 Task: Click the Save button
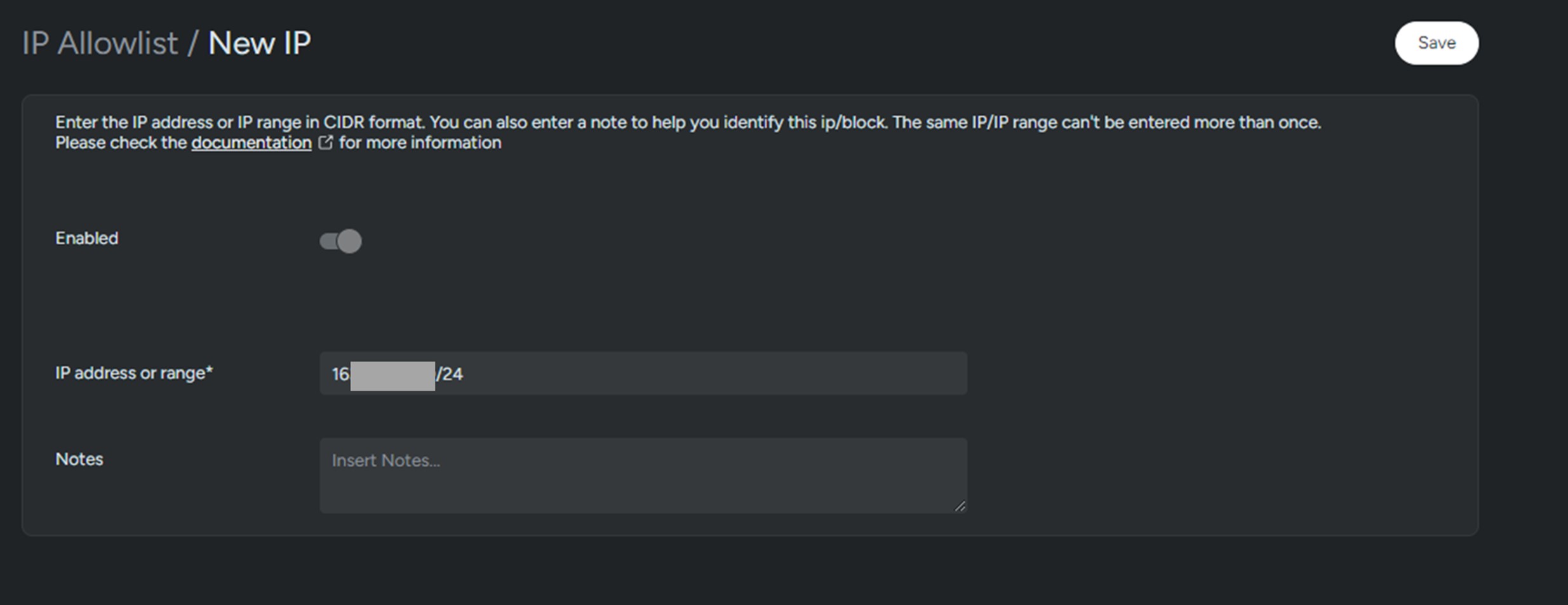coord(1436,43)
